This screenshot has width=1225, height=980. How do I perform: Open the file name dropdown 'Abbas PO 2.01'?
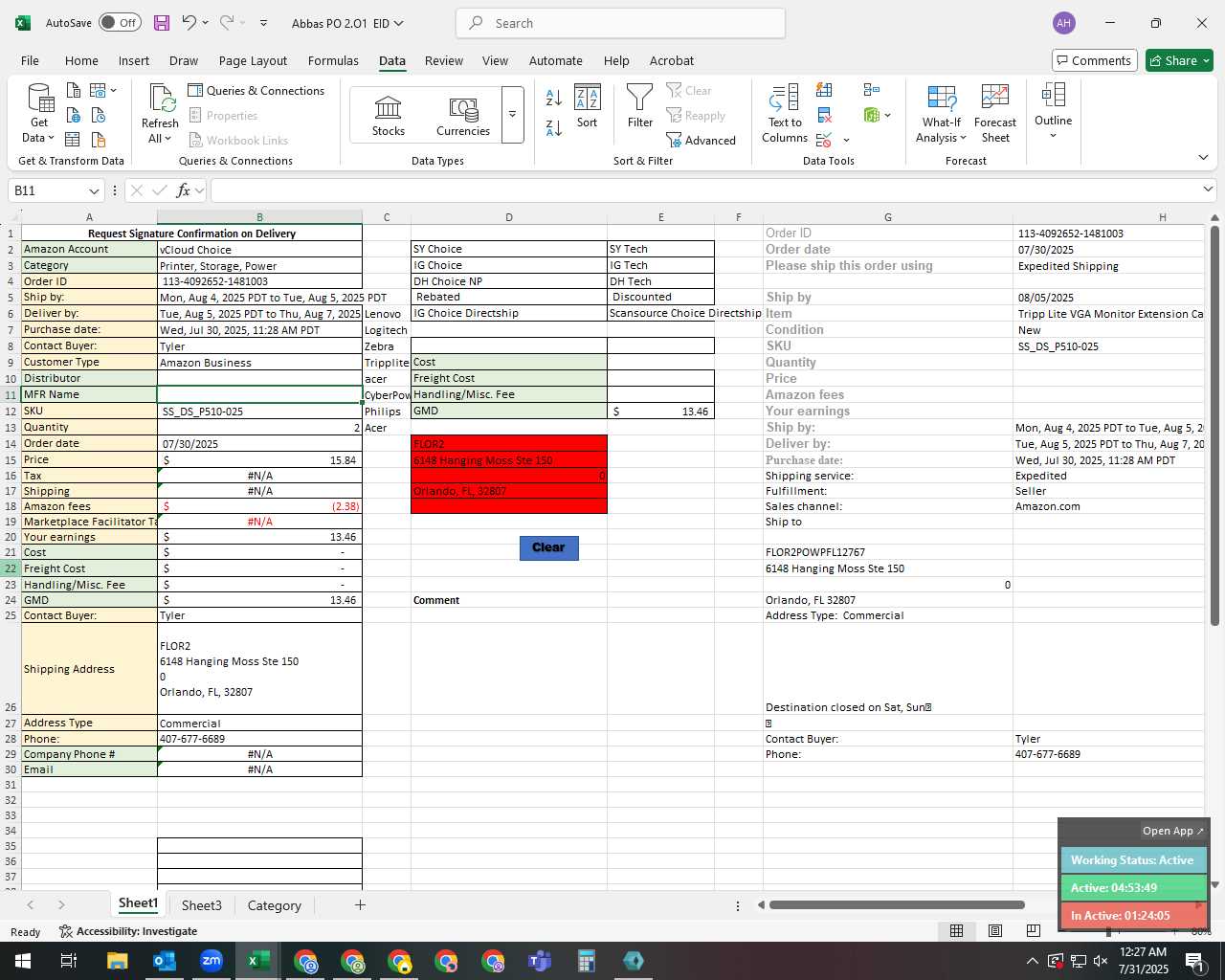click(x=347, y=23)
